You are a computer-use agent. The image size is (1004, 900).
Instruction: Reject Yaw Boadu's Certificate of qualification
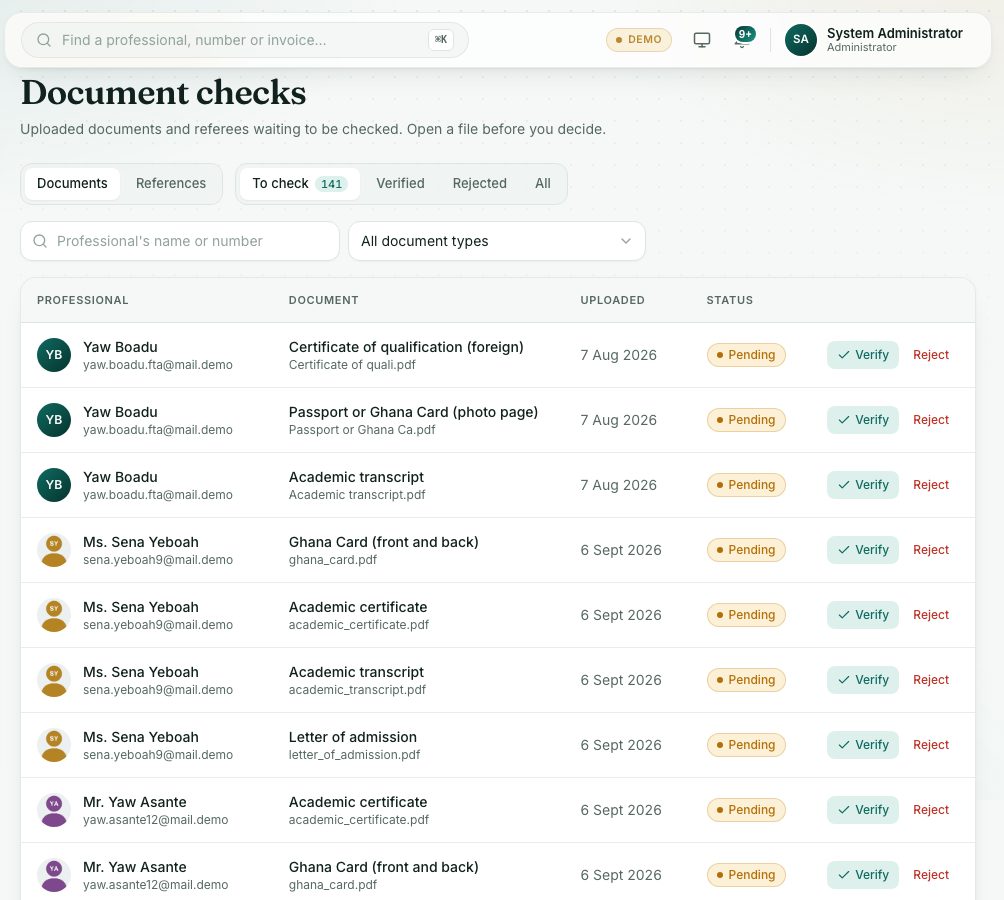coord(930,355)
